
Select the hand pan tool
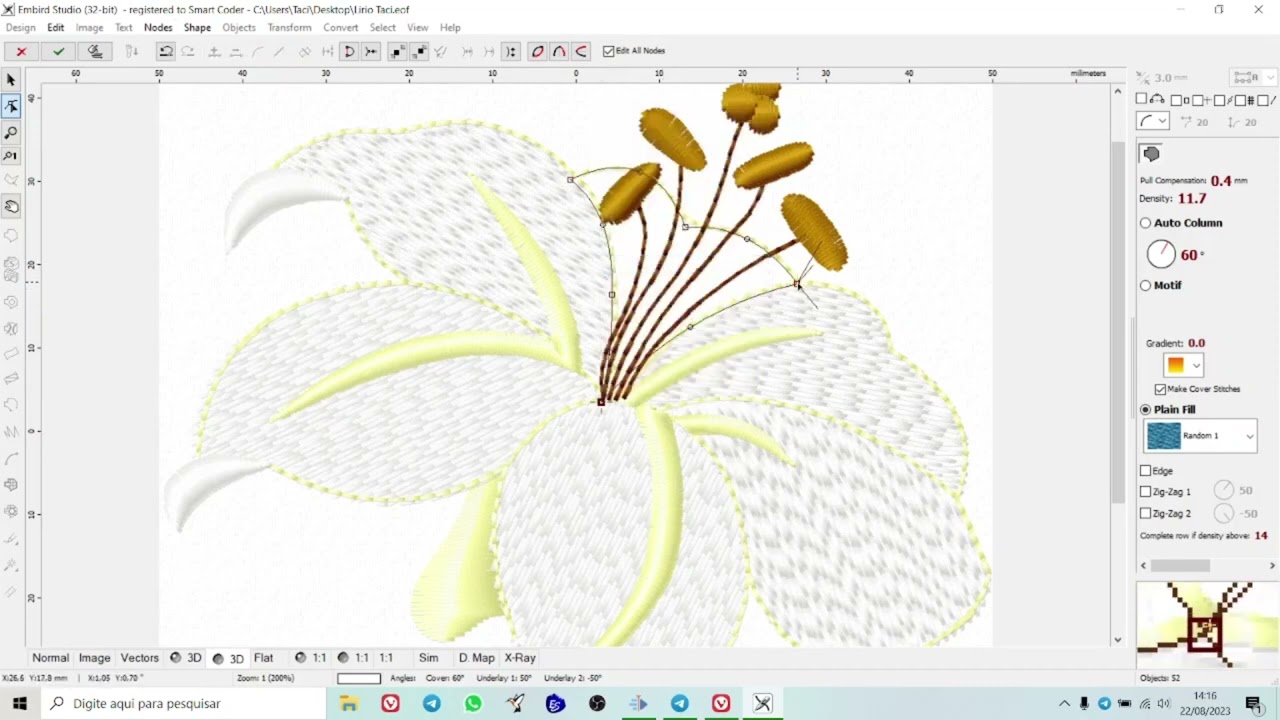pyautogui.click(x=11, y=207)
